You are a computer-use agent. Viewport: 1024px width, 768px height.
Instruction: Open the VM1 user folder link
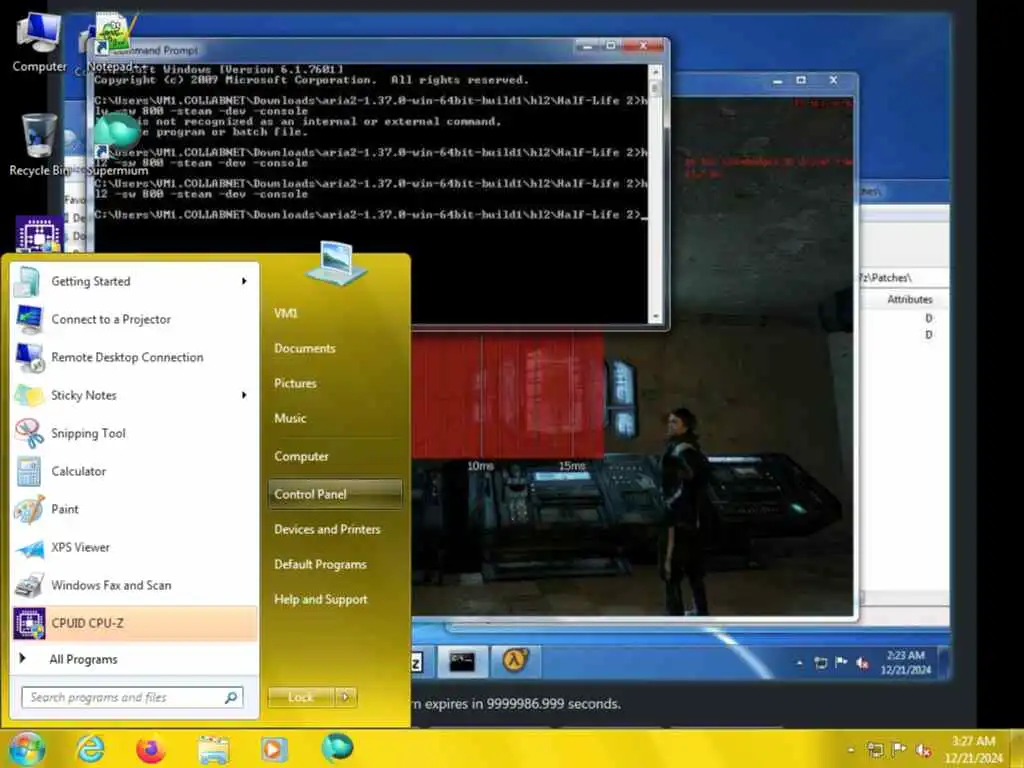click(x=285, y=313)
